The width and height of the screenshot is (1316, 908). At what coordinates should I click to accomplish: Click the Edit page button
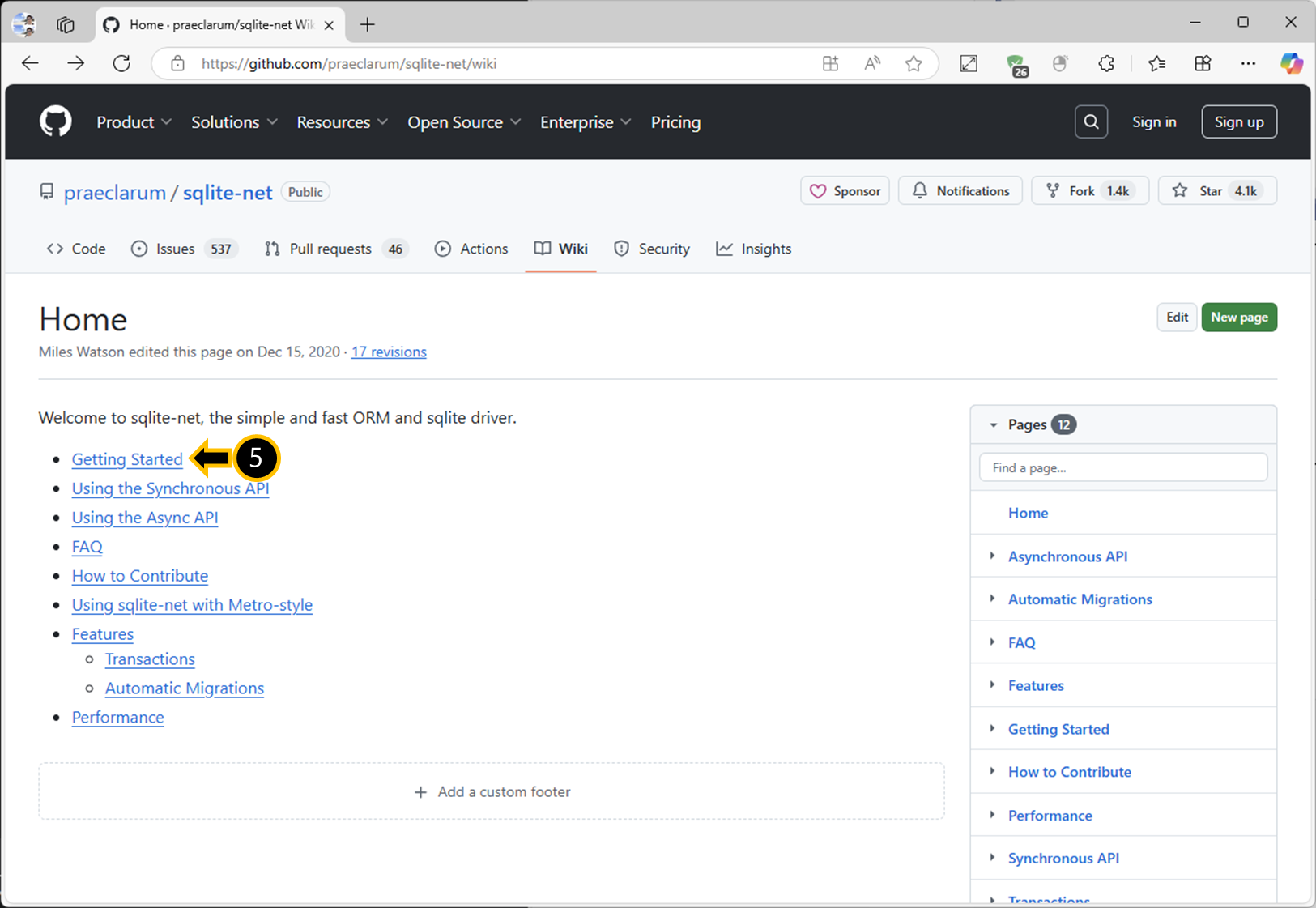point(1177,318)
